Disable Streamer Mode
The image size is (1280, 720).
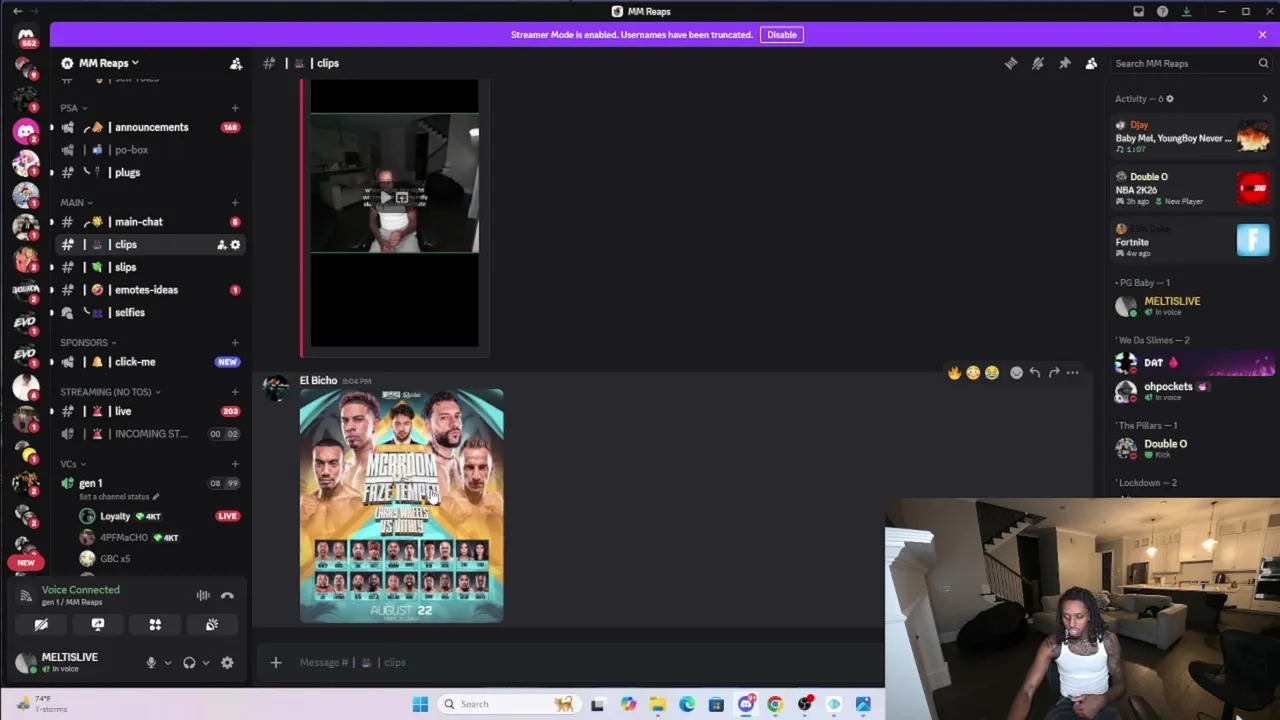click(781, 34)
